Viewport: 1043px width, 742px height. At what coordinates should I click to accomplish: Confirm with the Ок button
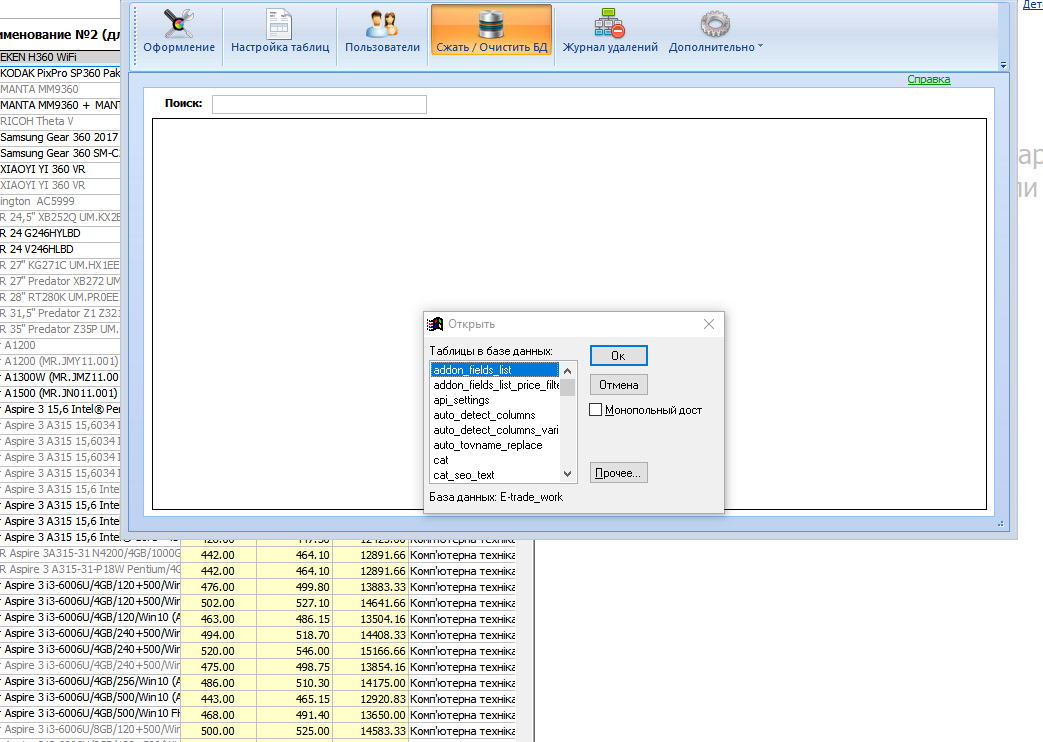619,356
